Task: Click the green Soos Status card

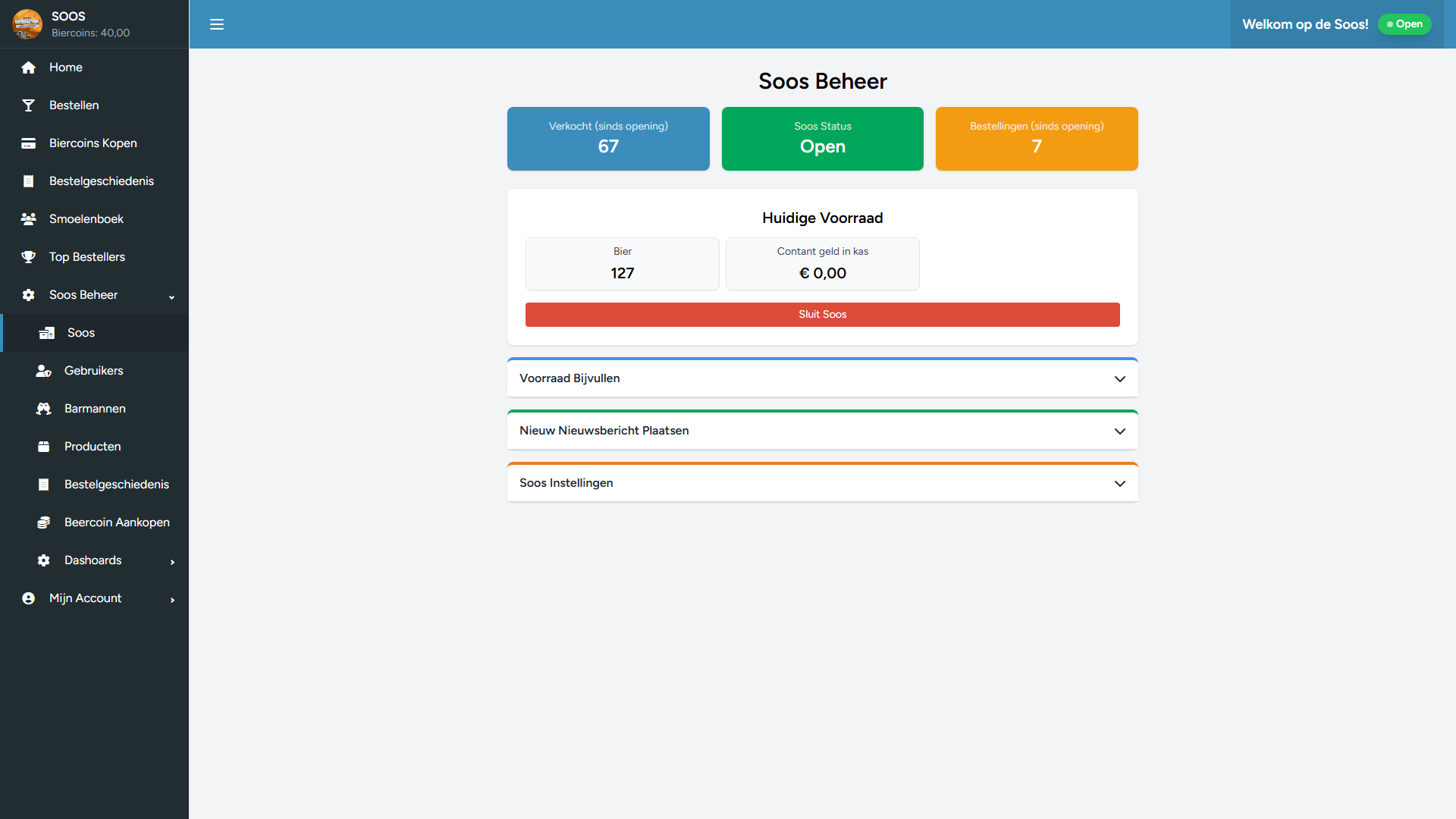Action: [822, 139]
